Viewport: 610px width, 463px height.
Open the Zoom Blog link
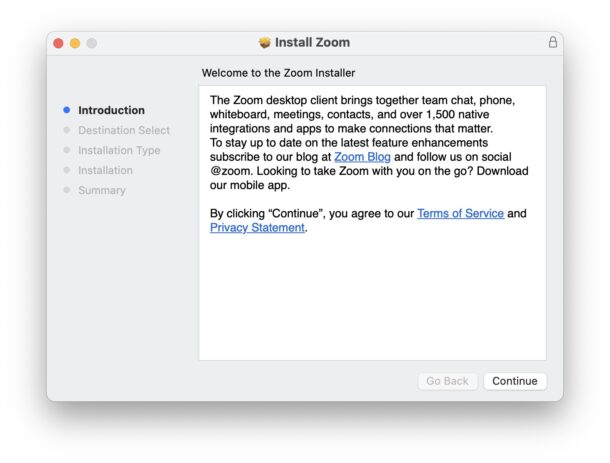click(363, 157)
